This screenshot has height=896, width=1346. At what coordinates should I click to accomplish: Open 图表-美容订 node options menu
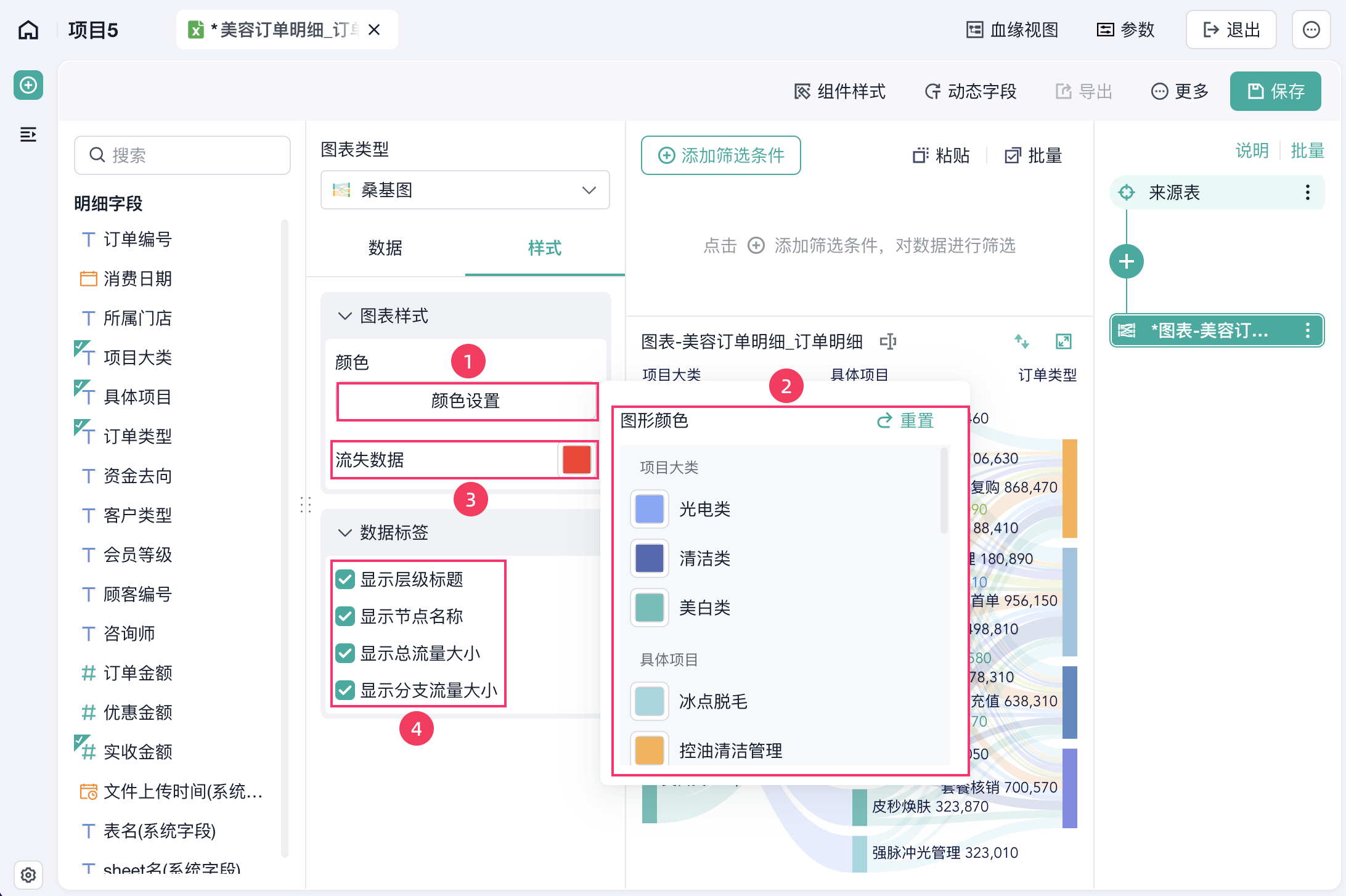pyautogui.click(x=1308, y=331)
